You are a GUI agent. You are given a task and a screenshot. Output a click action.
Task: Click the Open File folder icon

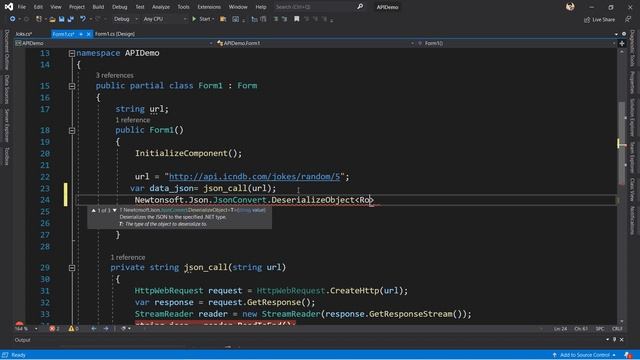pos(52,19)
